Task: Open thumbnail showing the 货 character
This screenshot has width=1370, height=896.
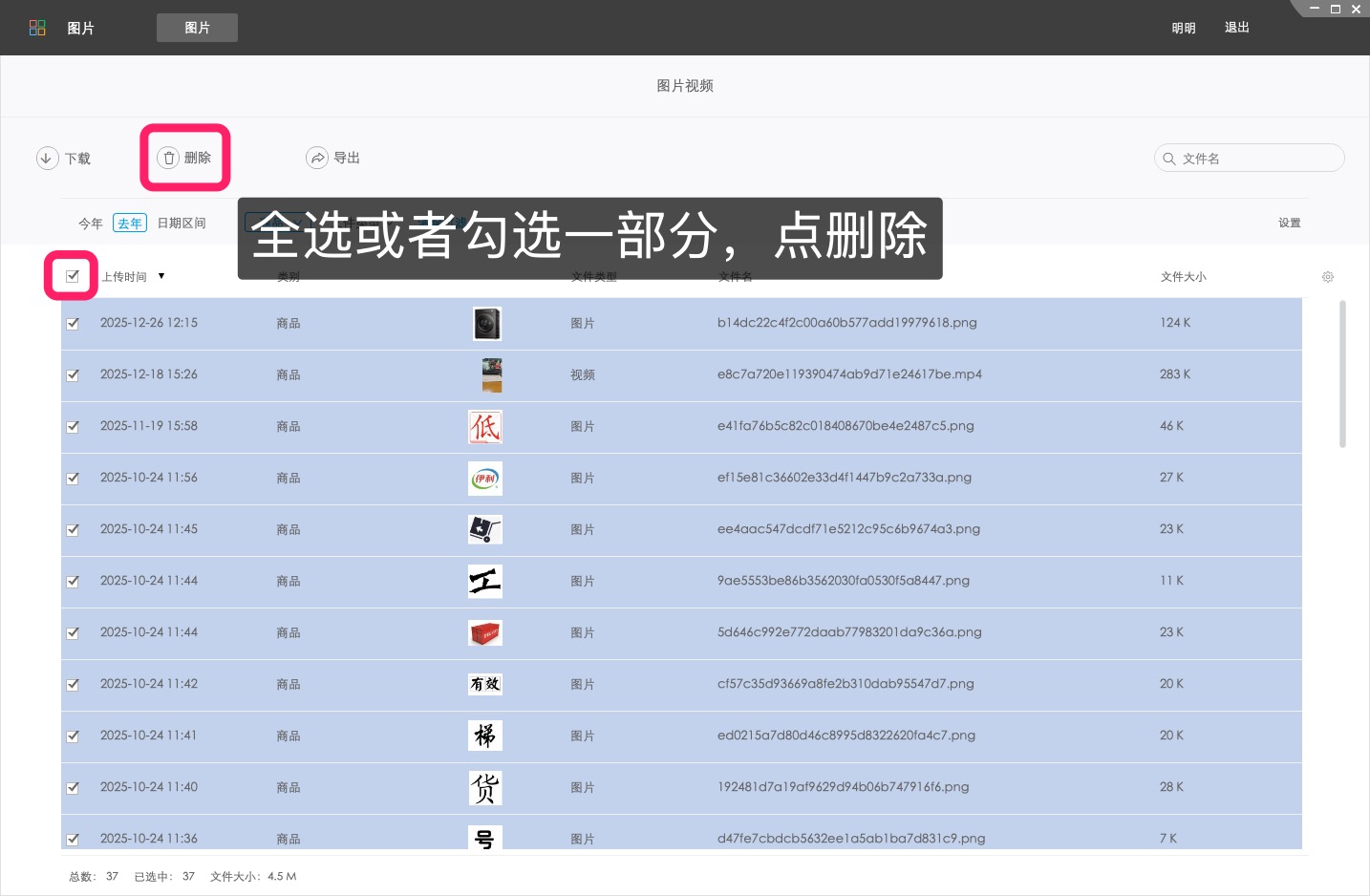Action: click(x=485, y=787)
